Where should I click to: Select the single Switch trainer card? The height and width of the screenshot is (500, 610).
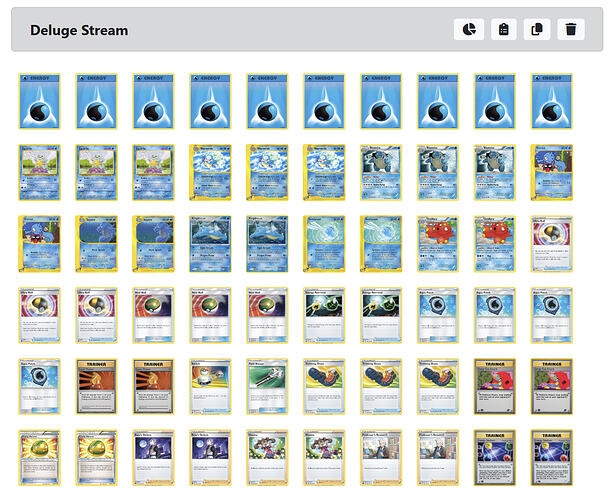(210, 386)
